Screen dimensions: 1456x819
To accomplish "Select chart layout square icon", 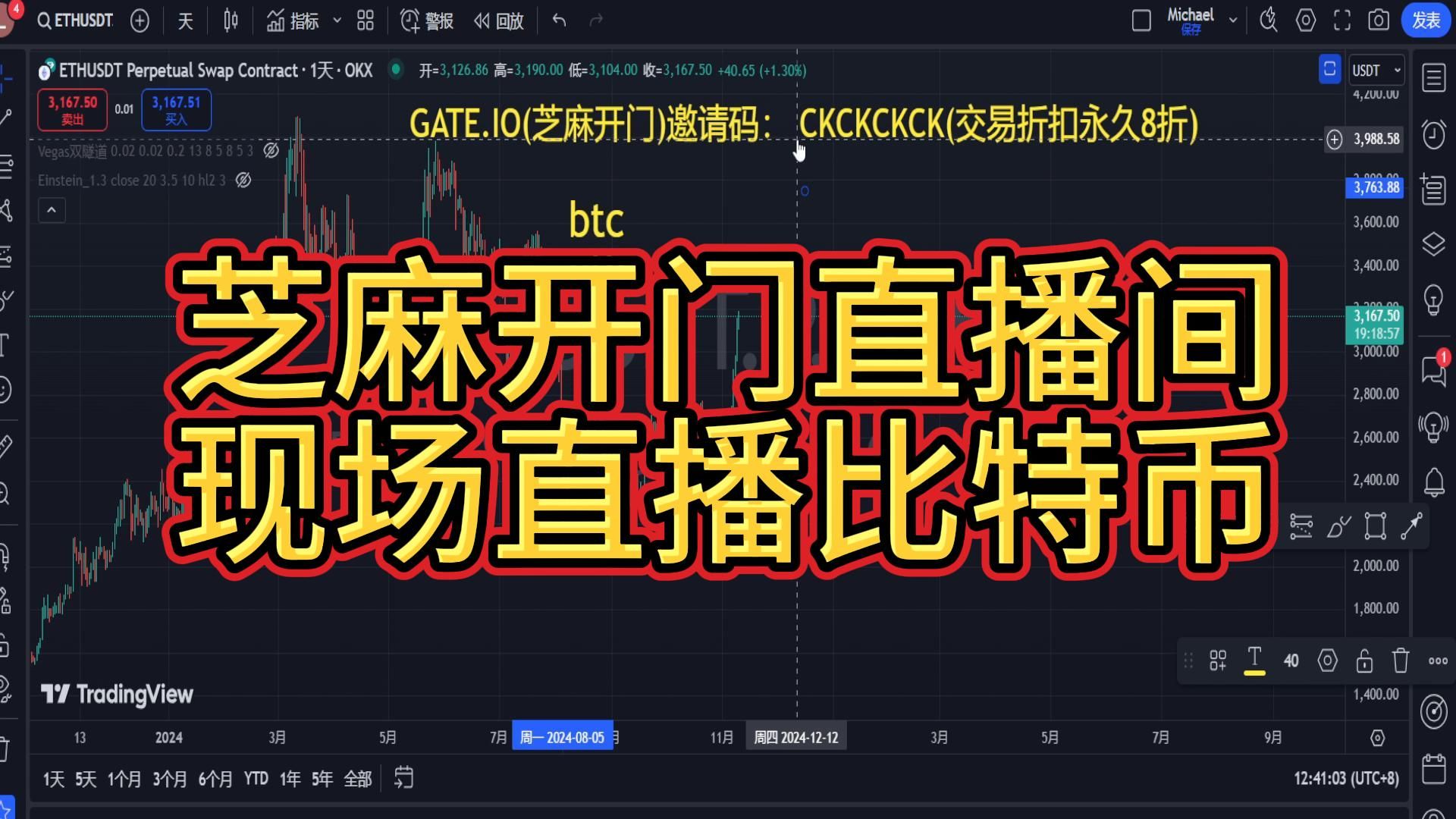I will point(1141,20).
